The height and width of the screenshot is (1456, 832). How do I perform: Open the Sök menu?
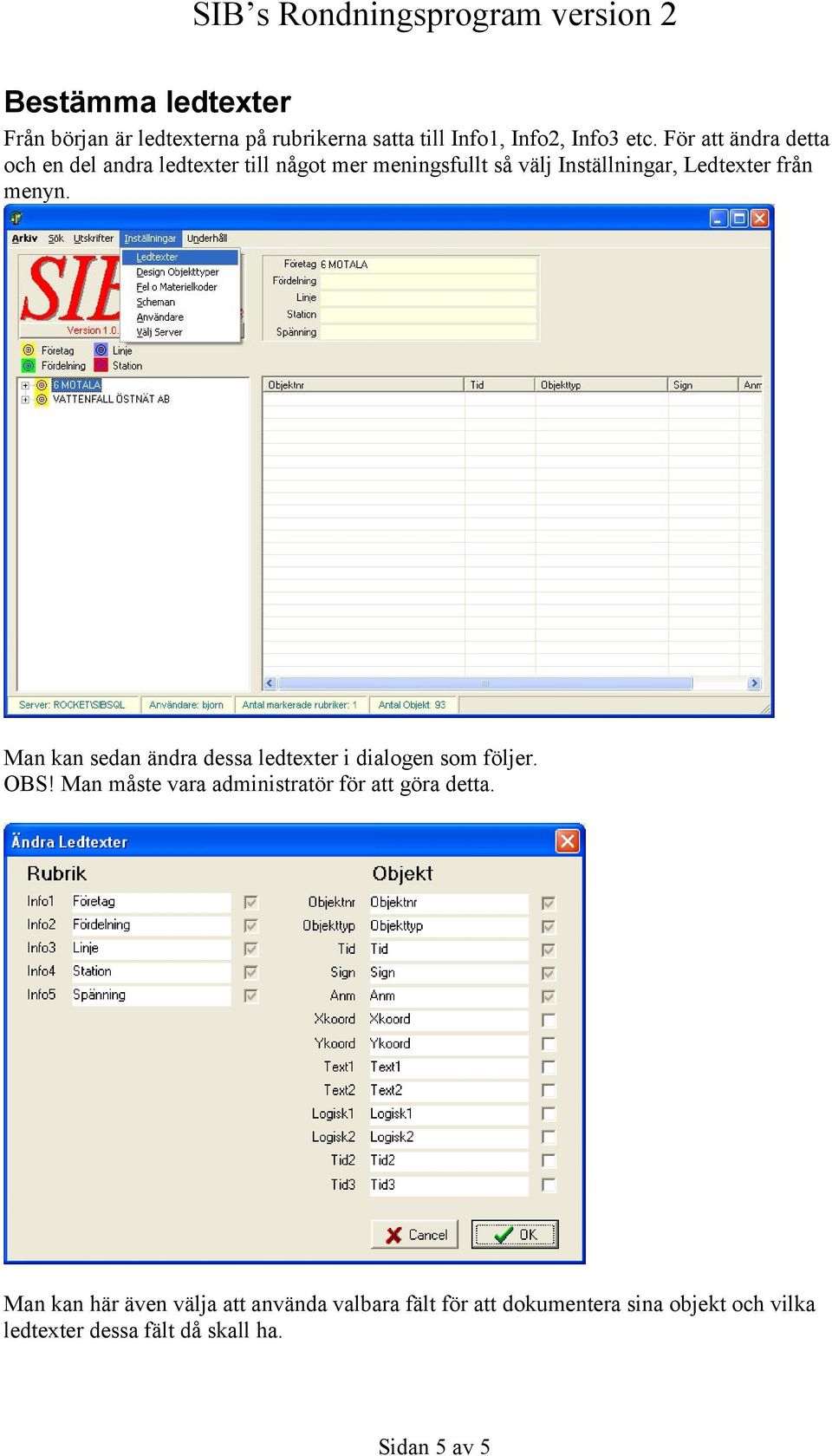pos(55,238)
